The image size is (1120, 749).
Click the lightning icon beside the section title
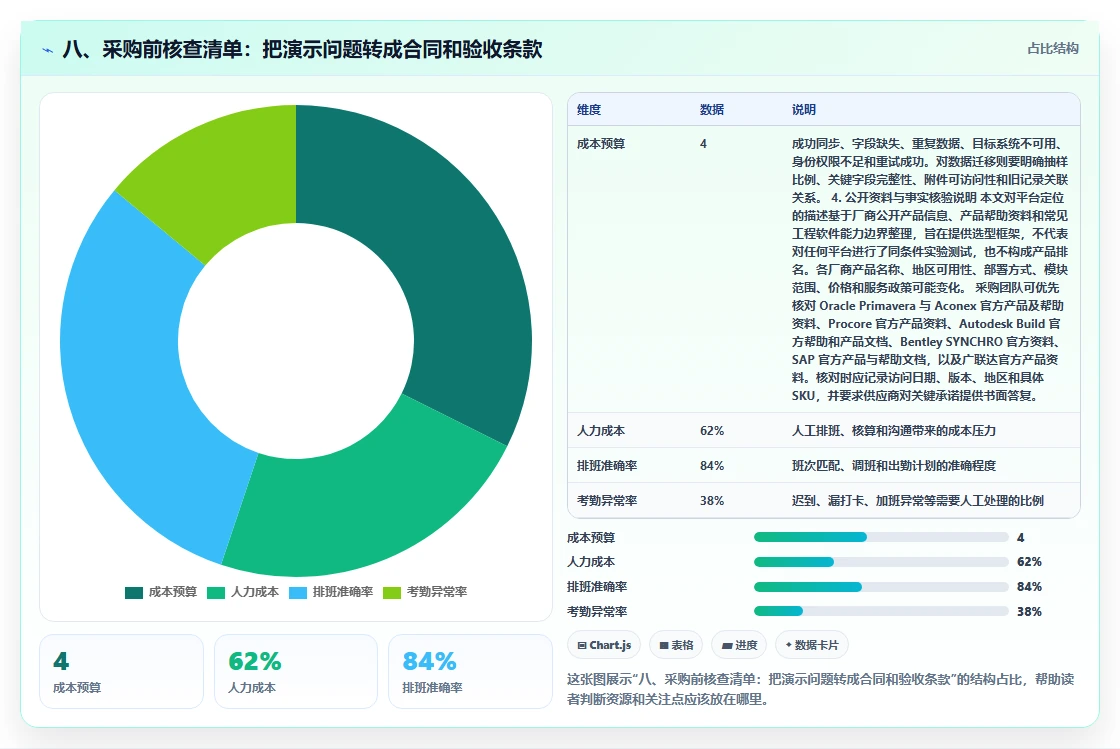48,50
